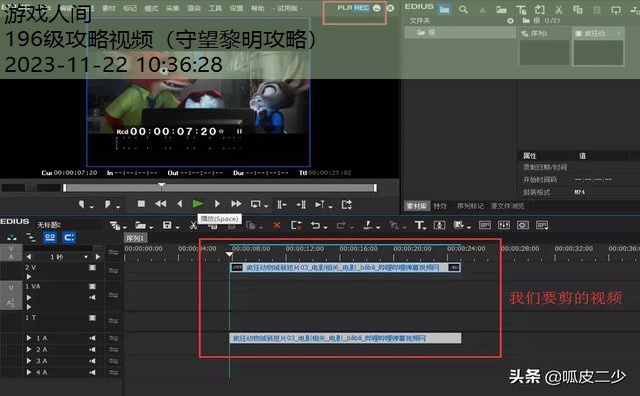Click the Export icon in player controls
The height and width of the screenshot is (396, 640).
tap(347, 205)
